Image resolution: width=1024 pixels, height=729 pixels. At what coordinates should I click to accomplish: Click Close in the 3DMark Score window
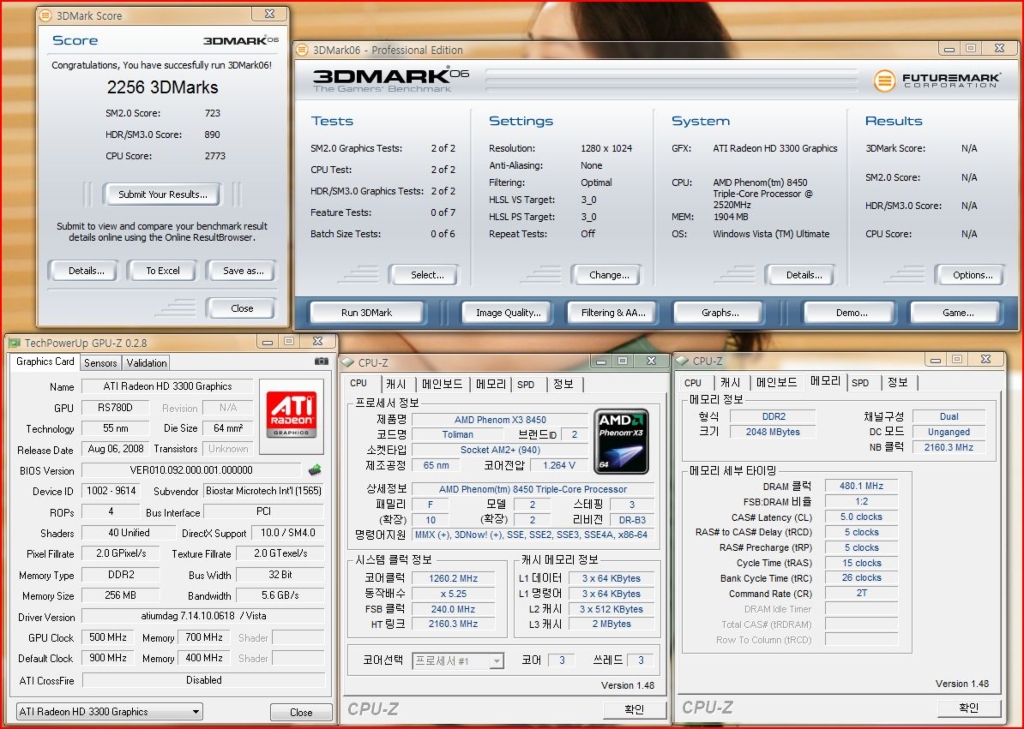pos(242,308)
